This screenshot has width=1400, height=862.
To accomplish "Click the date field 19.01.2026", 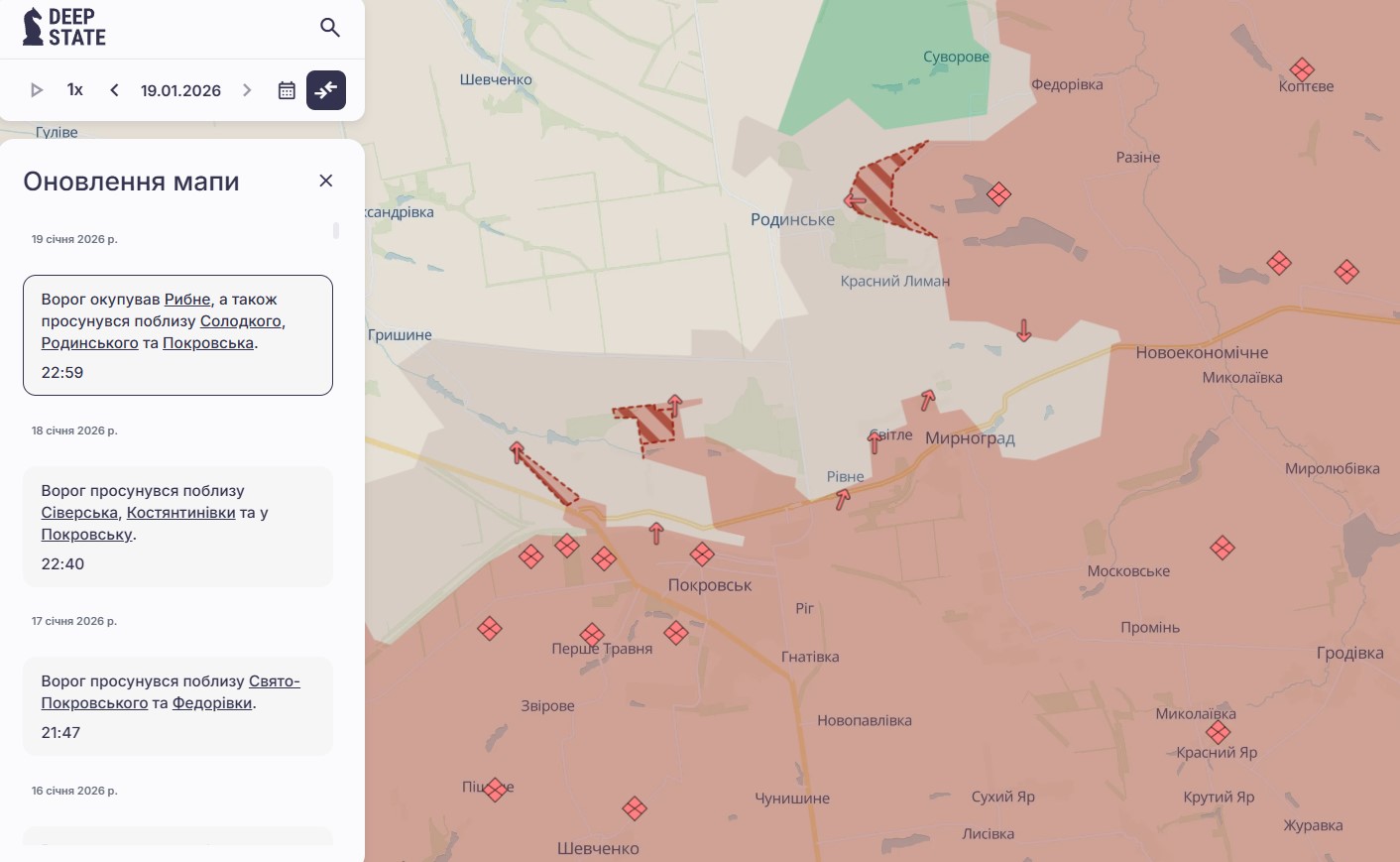I will 180,90.
